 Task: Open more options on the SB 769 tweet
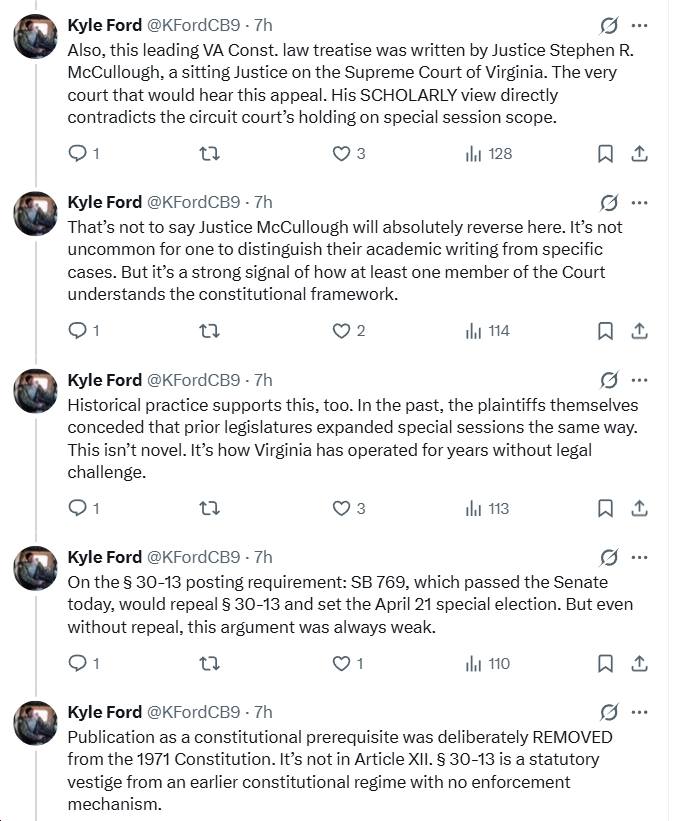click(640, 557)
